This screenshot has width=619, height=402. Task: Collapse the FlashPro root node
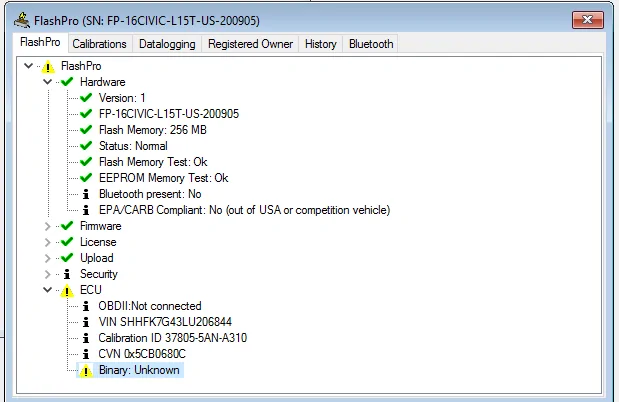(x=28, y=66)
